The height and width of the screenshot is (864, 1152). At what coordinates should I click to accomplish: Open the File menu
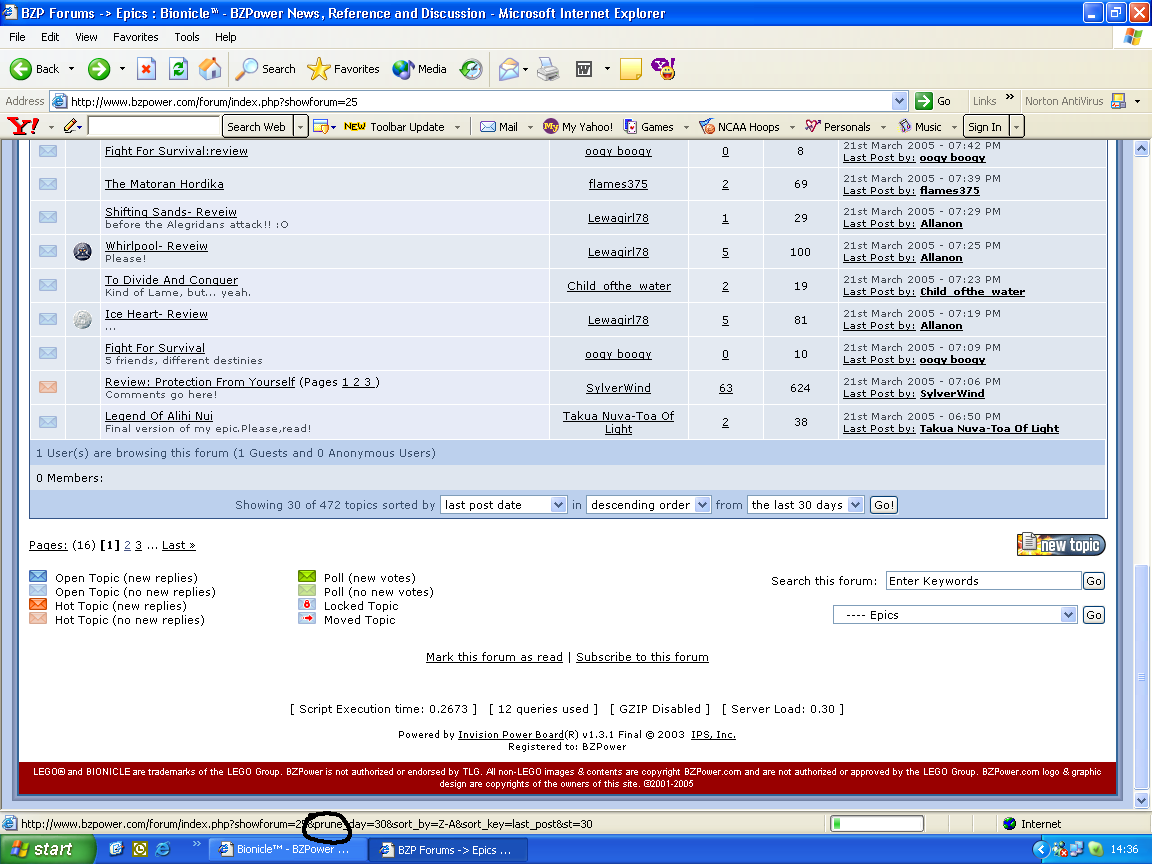pos(17,37)
